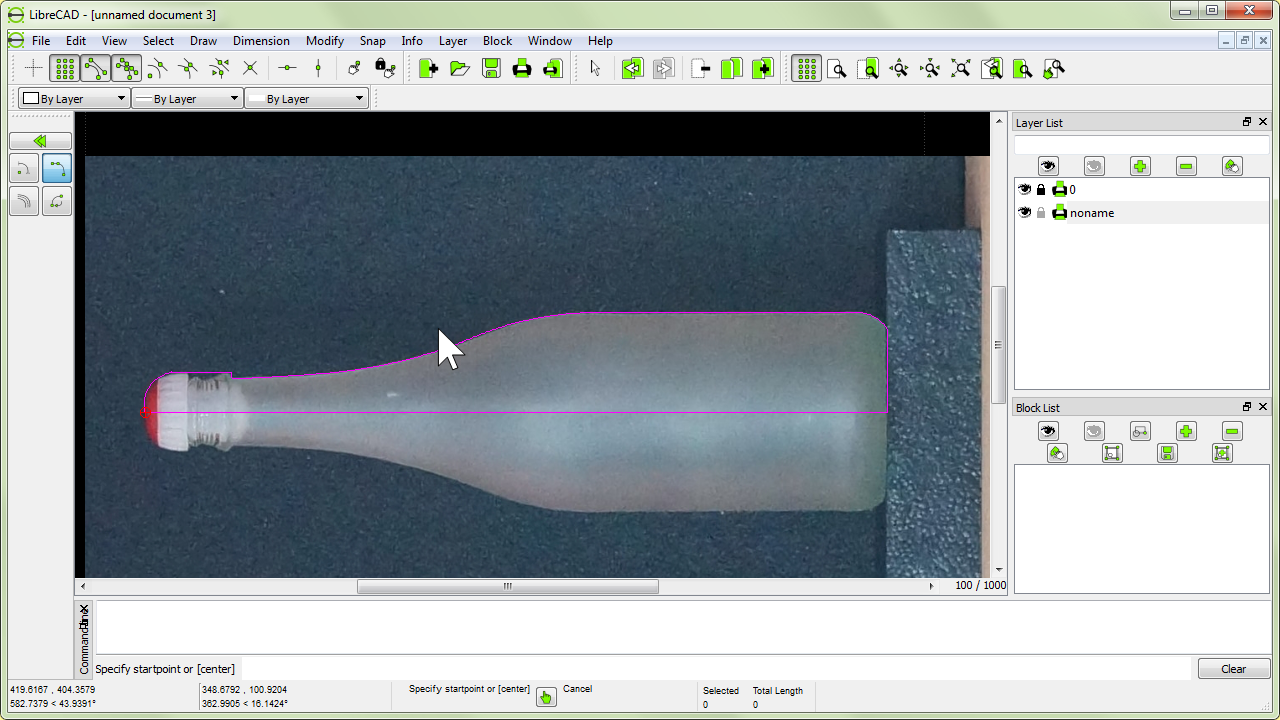Open an existing drawing file
The height and width of the screenshot is (720, 1280).
460,68
